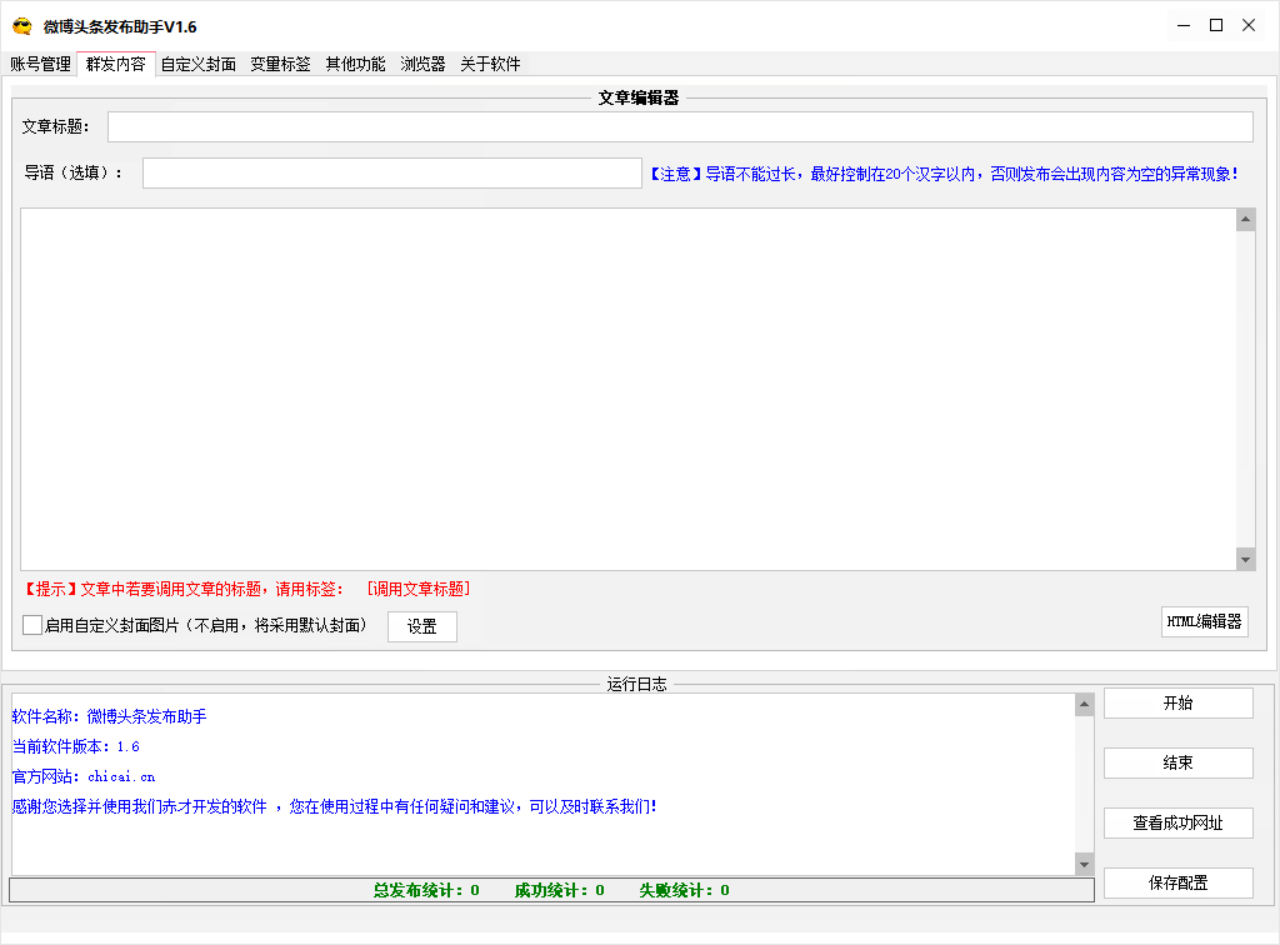Click the article editor scrollbar up arrow
The image size is (1280, 945).
pos(1246,220)
